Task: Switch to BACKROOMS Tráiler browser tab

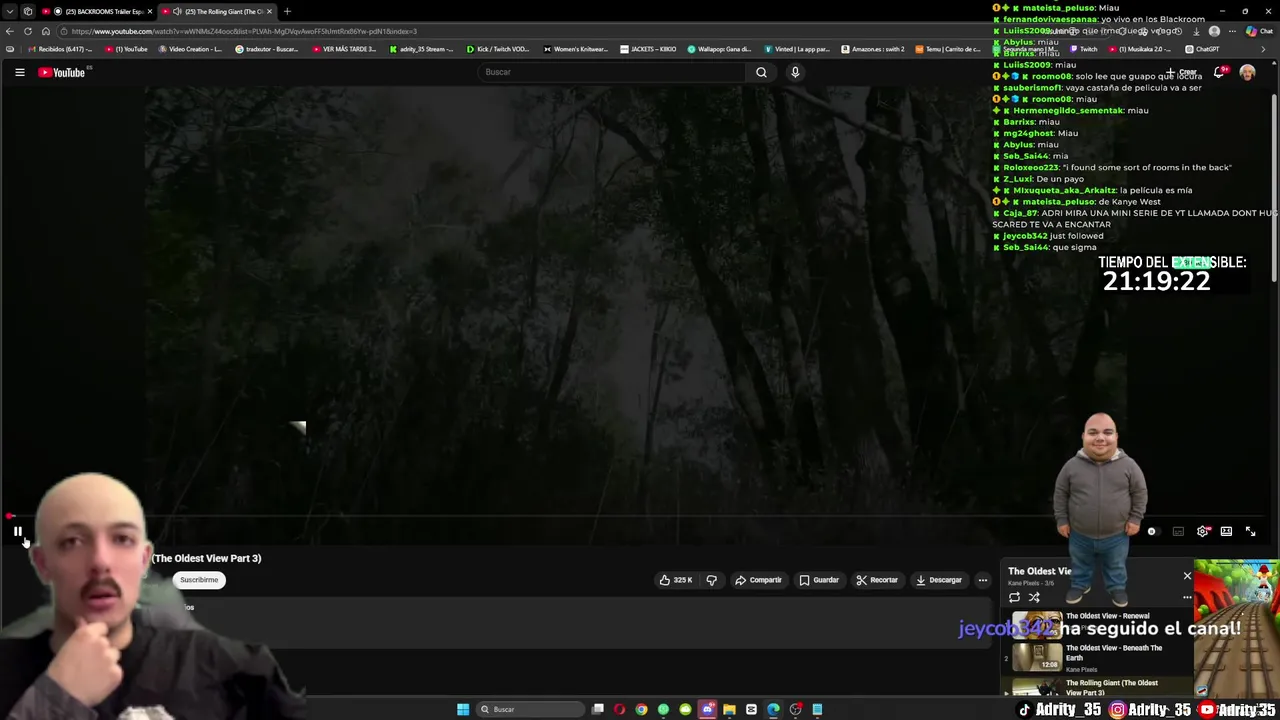Action: 96,11
